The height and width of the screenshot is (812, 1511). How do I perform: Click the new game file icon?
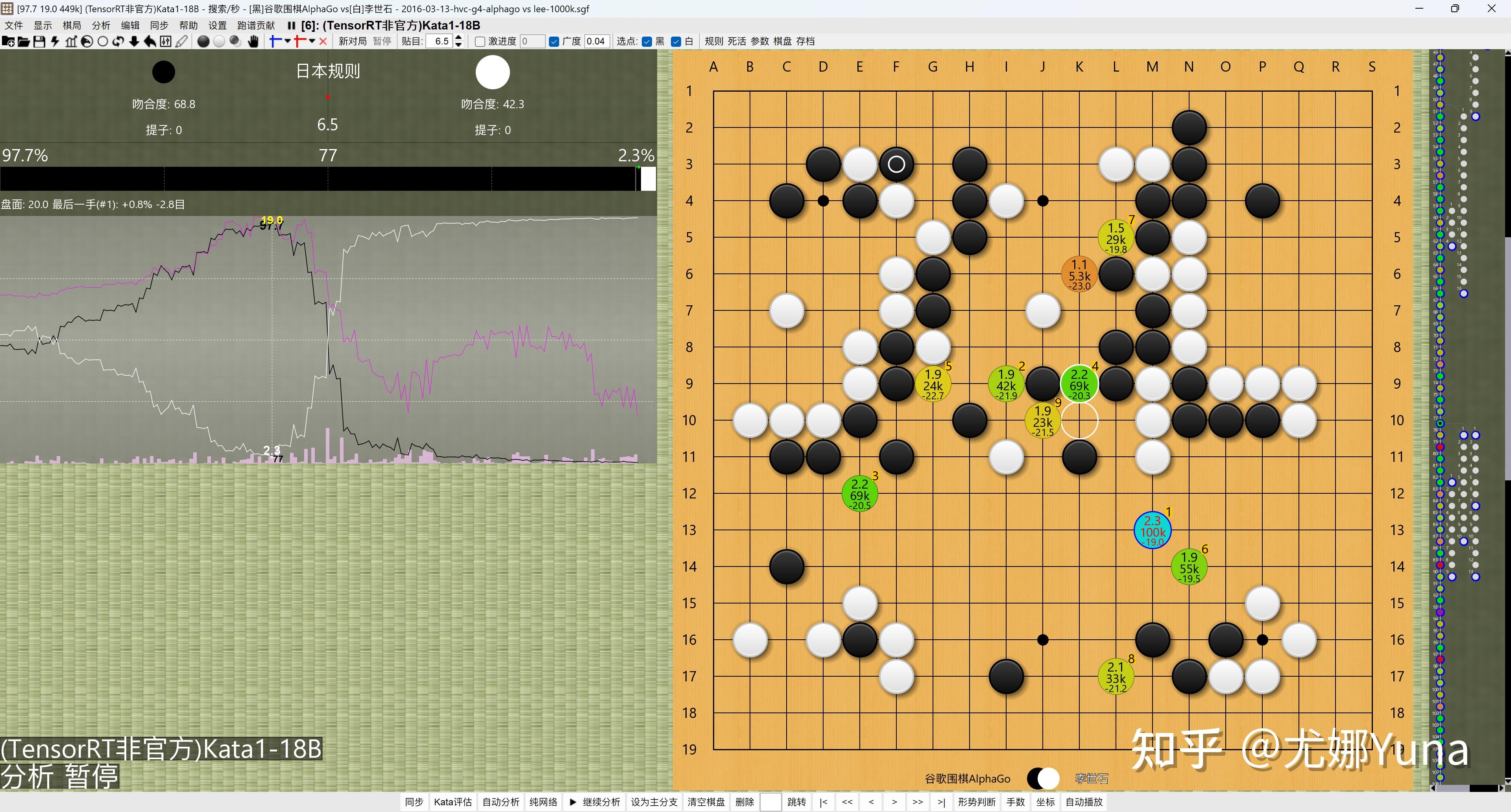coord(8,41)
